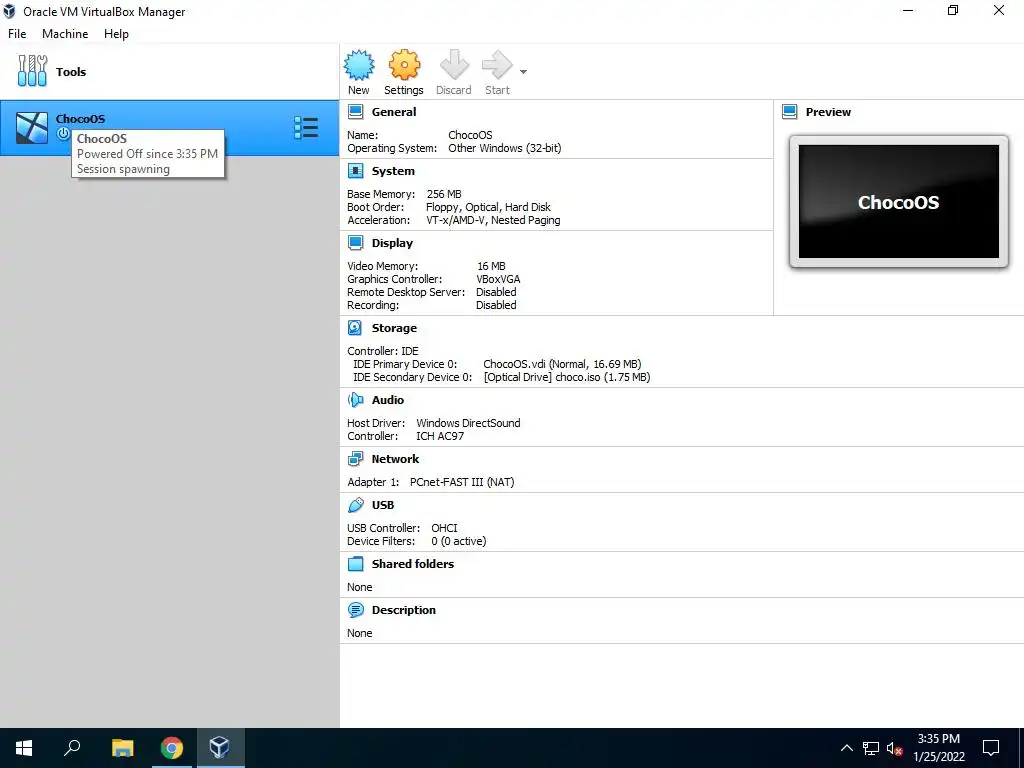1024x768 pixels.
Task: Open the Display settings heading link
Action: click(392, 243)
